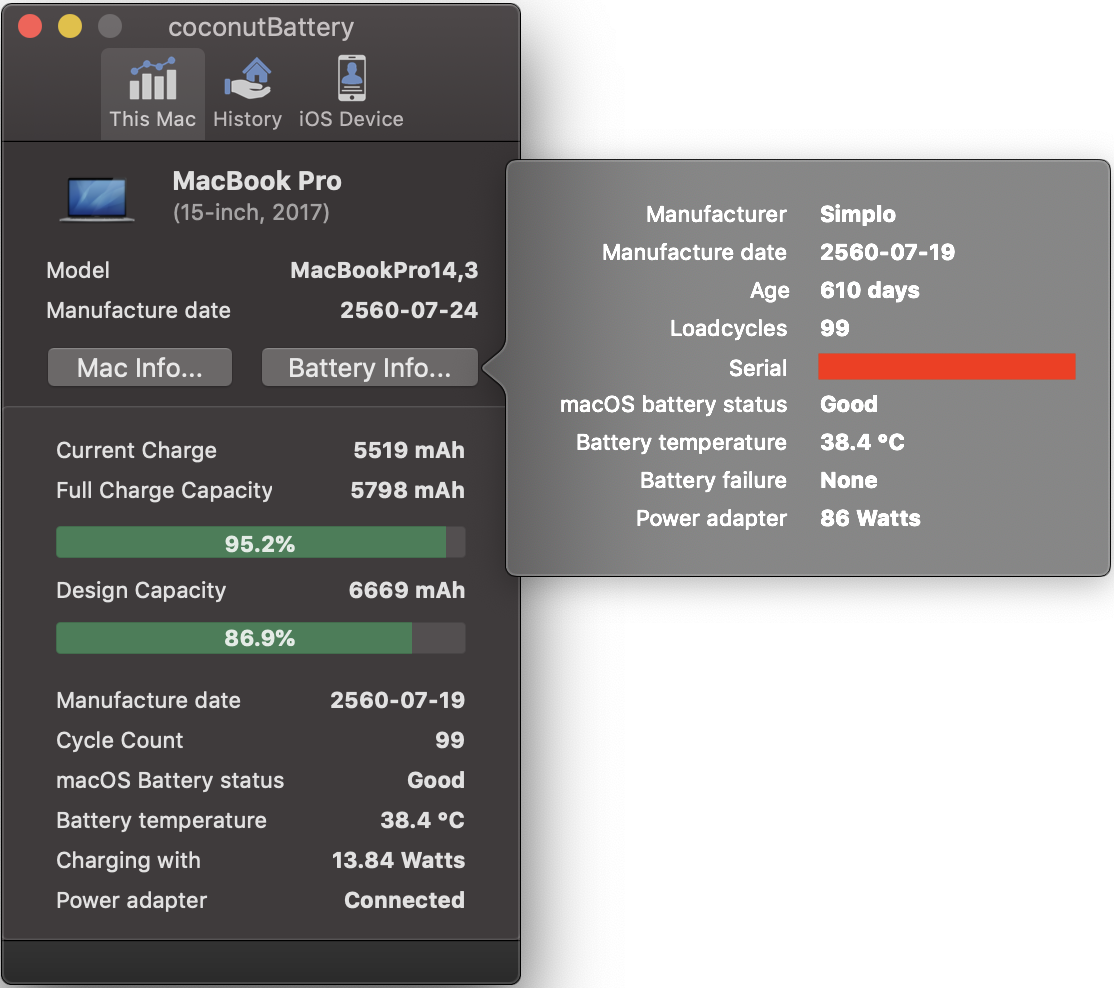
Task: Click the Current Charge label
Action: tap(136, 450)
